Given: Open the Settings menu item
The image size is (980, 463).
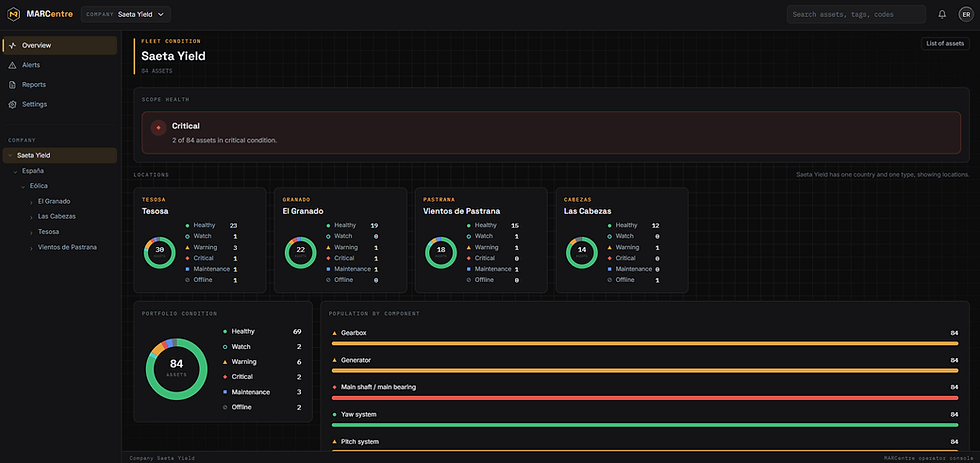Looking at the screenshot, I should 60,104.
